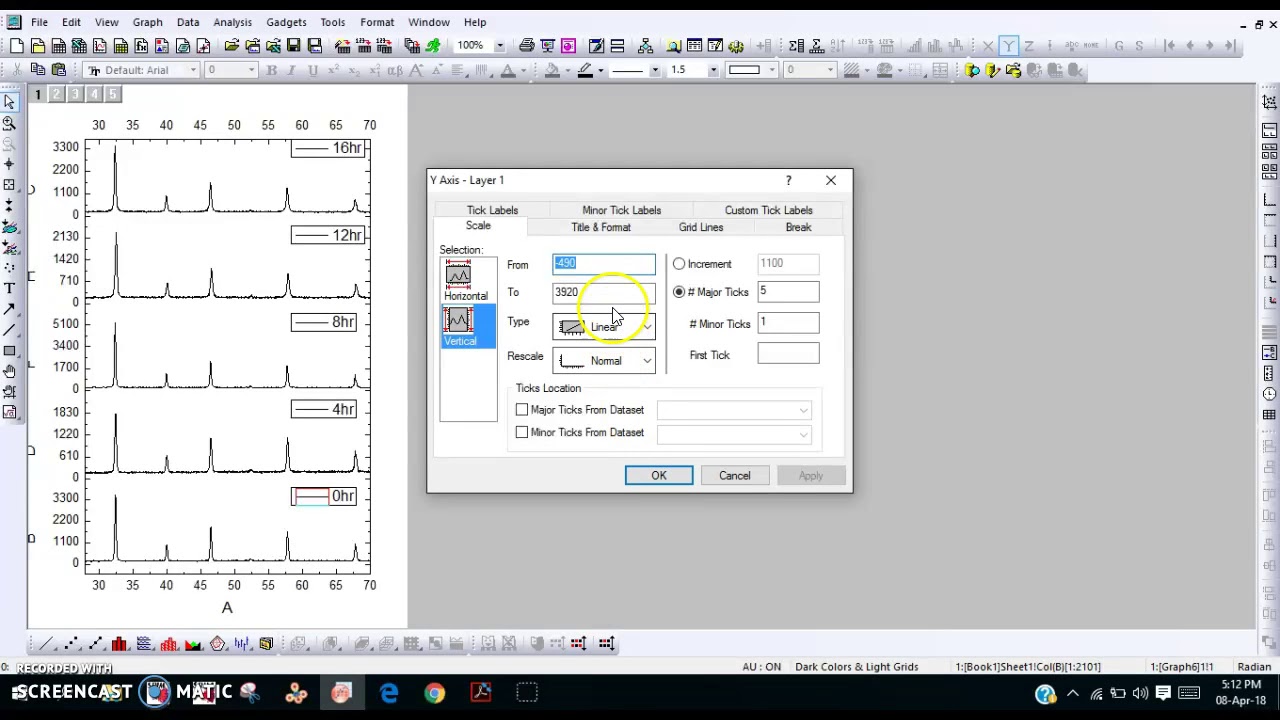1280x720 pixels.
Task: Click the To value field showing 3920
Action: 604,292
